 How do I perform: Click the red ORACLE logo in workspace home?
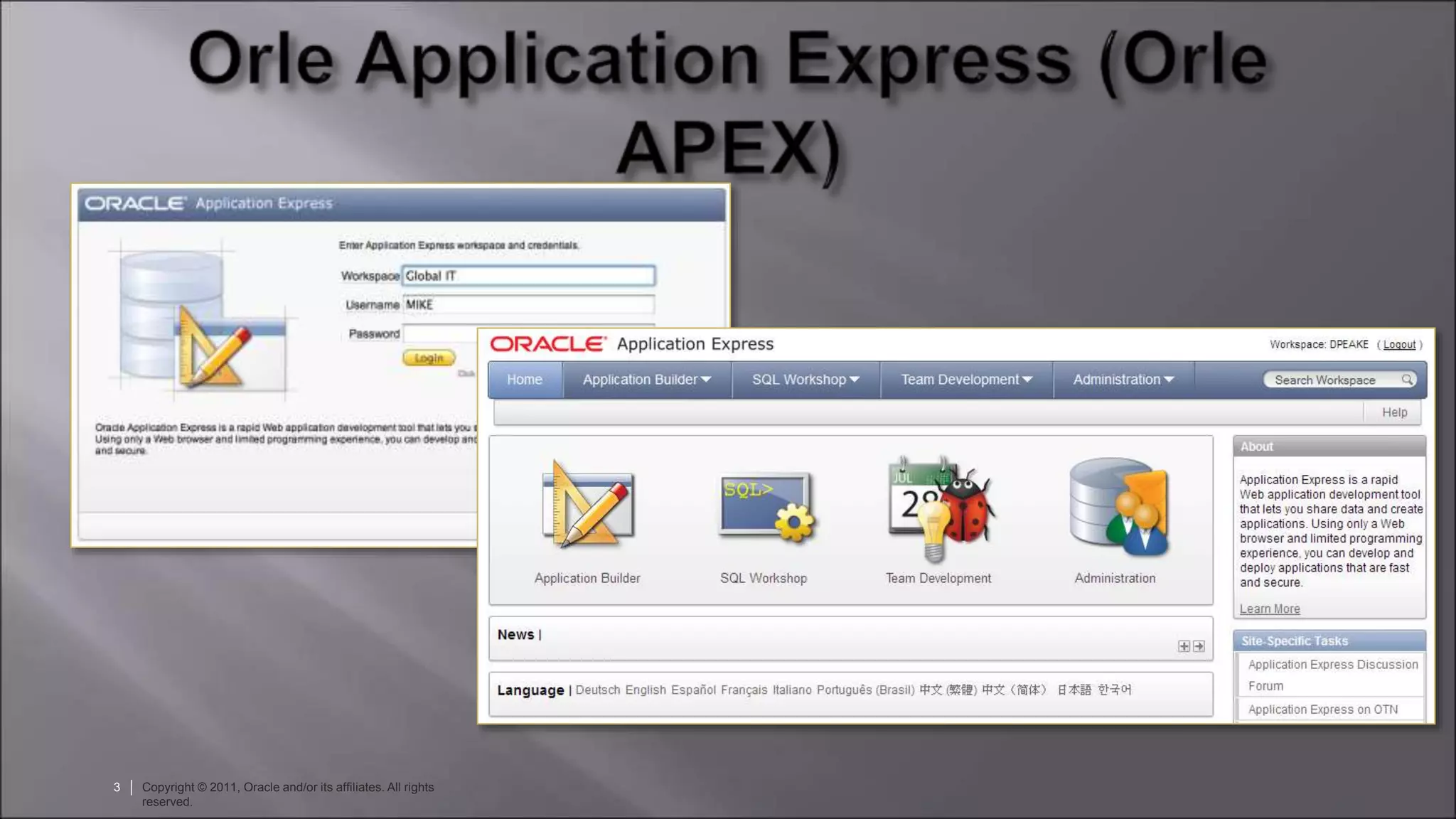point(548,344)
